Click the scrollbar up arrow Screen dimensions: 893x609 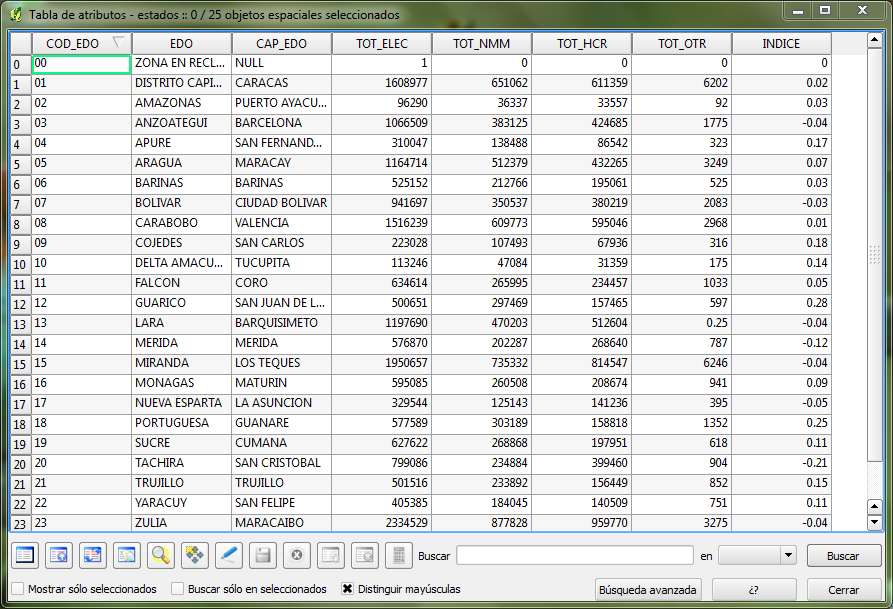[x=875, y=40]
